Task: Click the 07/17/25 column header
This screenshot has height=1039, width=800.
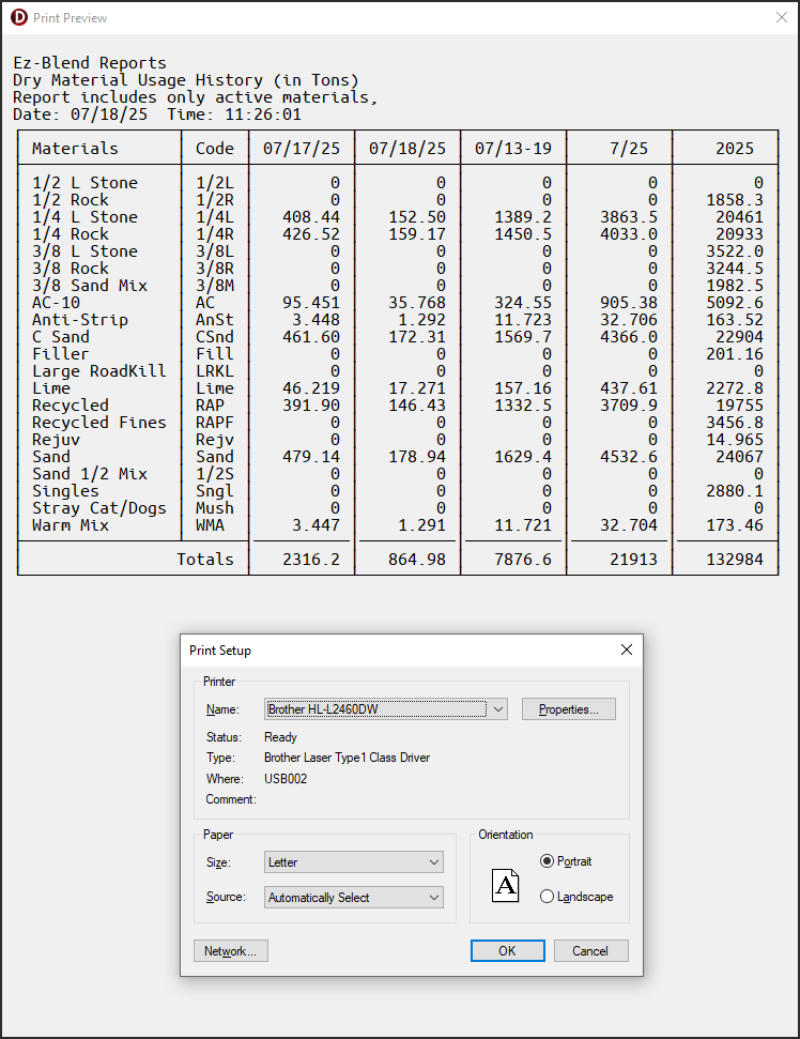Action: coord(301,148)
